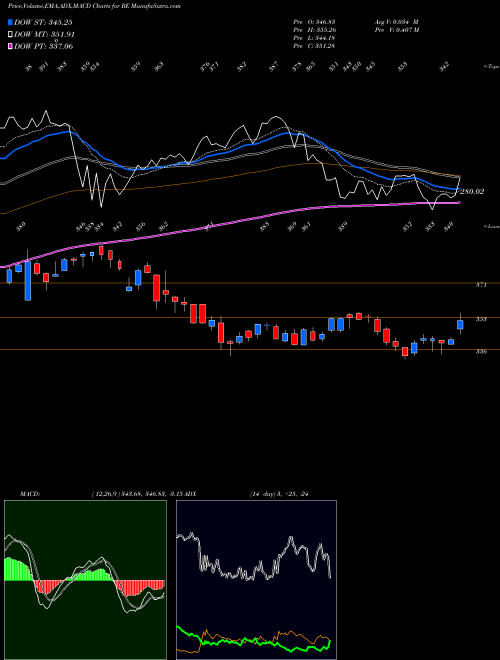The height and width of the screenshot is (660, 500).
Task: Click the tall blue candlestick near the left
Action: tap(28, 281)
